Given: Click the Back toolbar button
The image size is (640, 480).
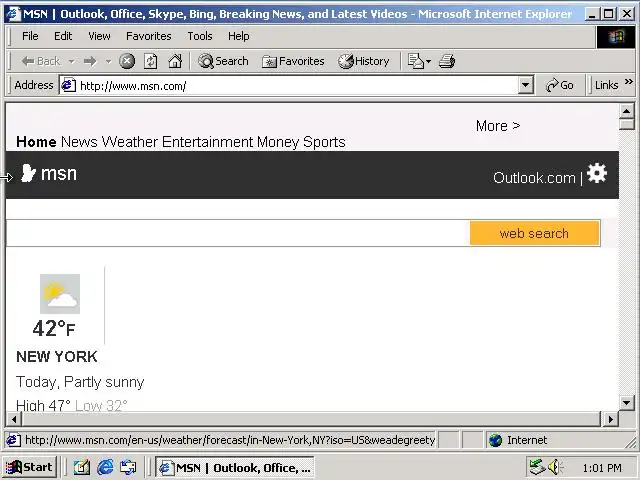Looking at the screenshot, I should click(x=41, y=61).
